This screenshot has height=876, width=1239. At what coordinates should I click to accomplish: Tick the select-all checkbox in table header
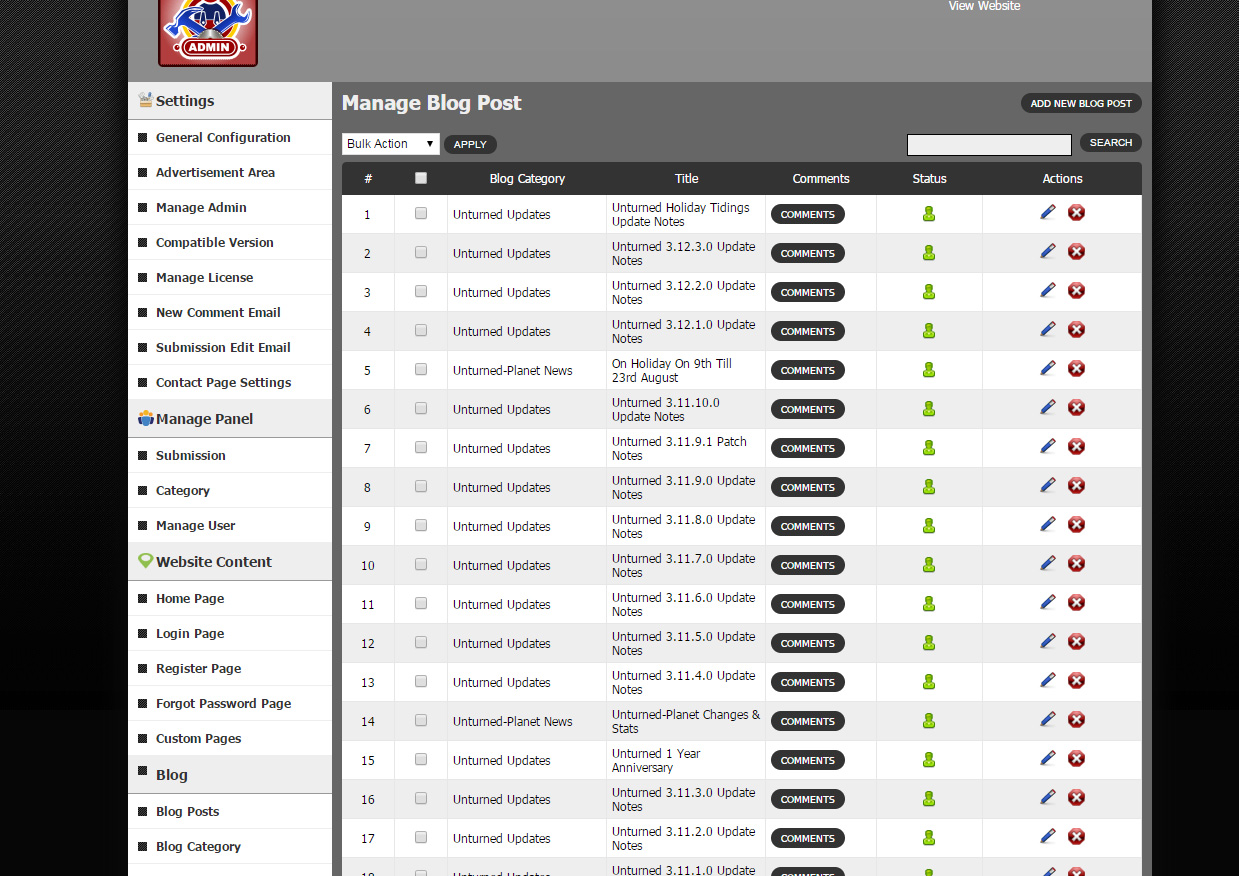pos(421,178)
